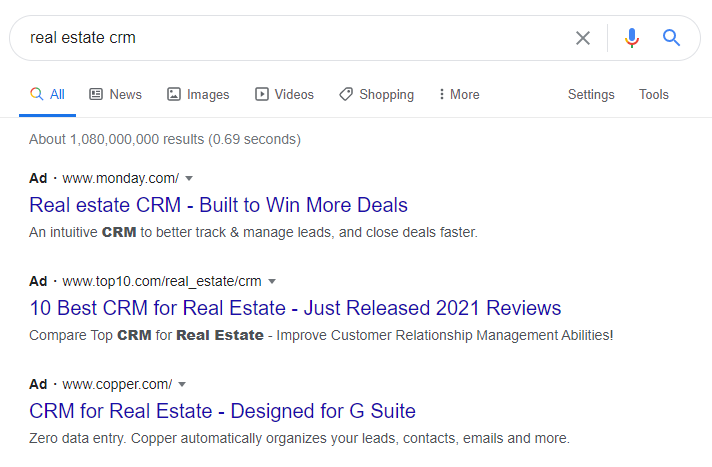Clear search text with the X icon
The width and height of the screenshot is (712, 467).
583,38
